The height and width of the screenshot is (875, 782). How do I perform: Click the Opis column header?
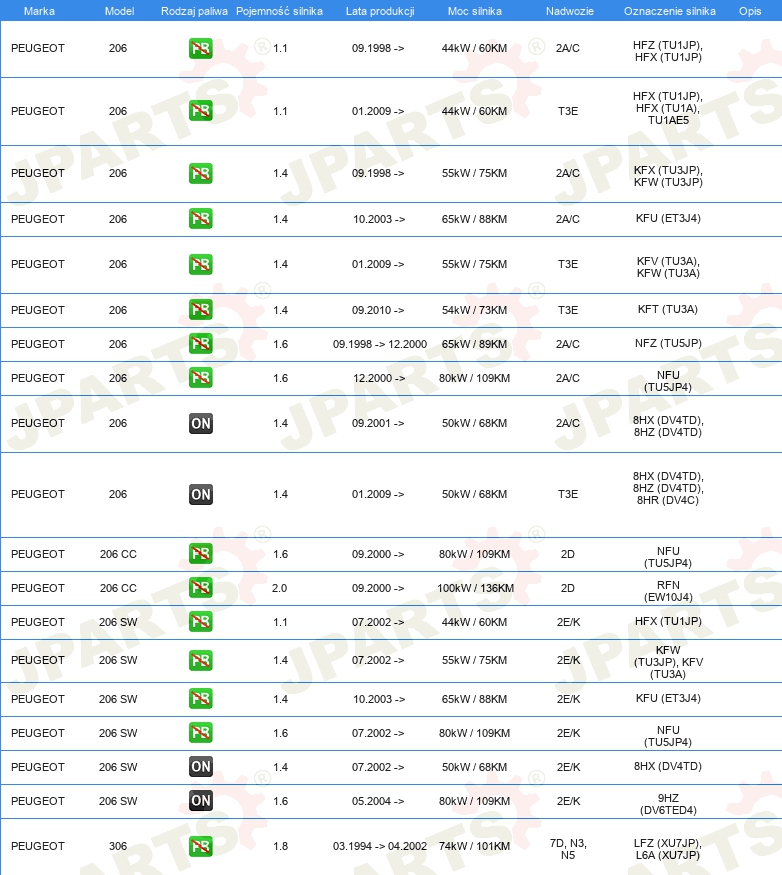tap(750, 11)
